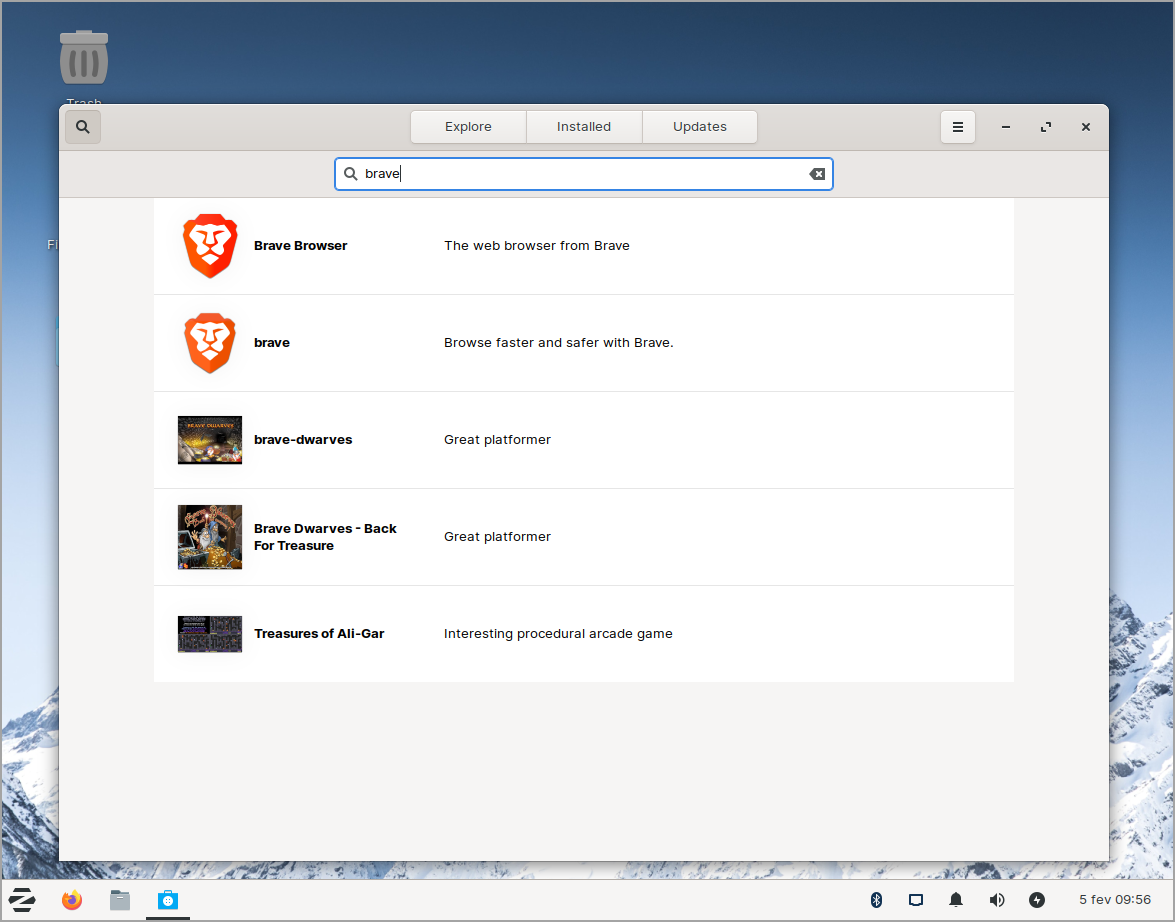Select the brave-dwarves result name

click(x=303, y=440)
